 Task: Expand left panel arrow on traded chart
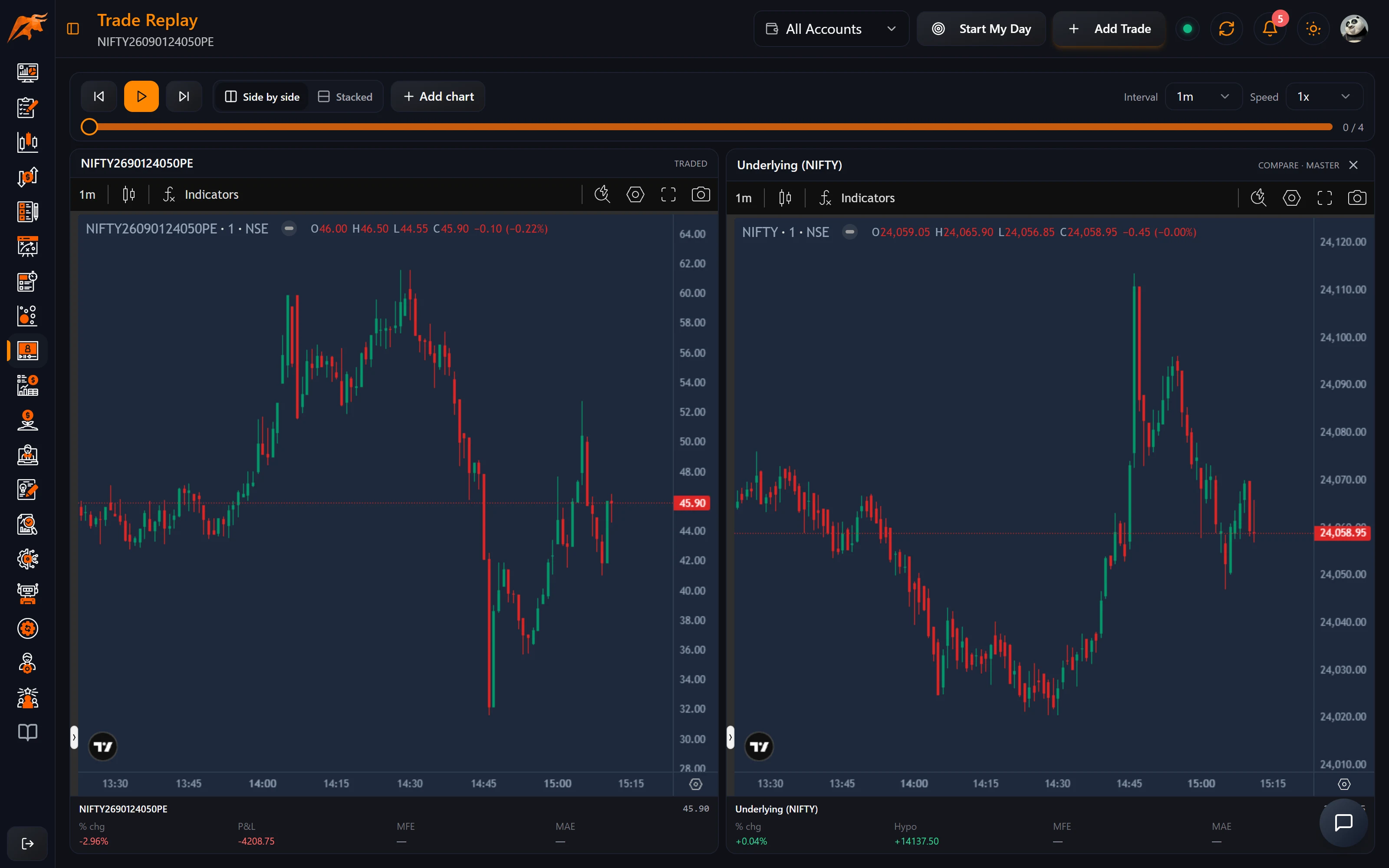coord(74,737)
